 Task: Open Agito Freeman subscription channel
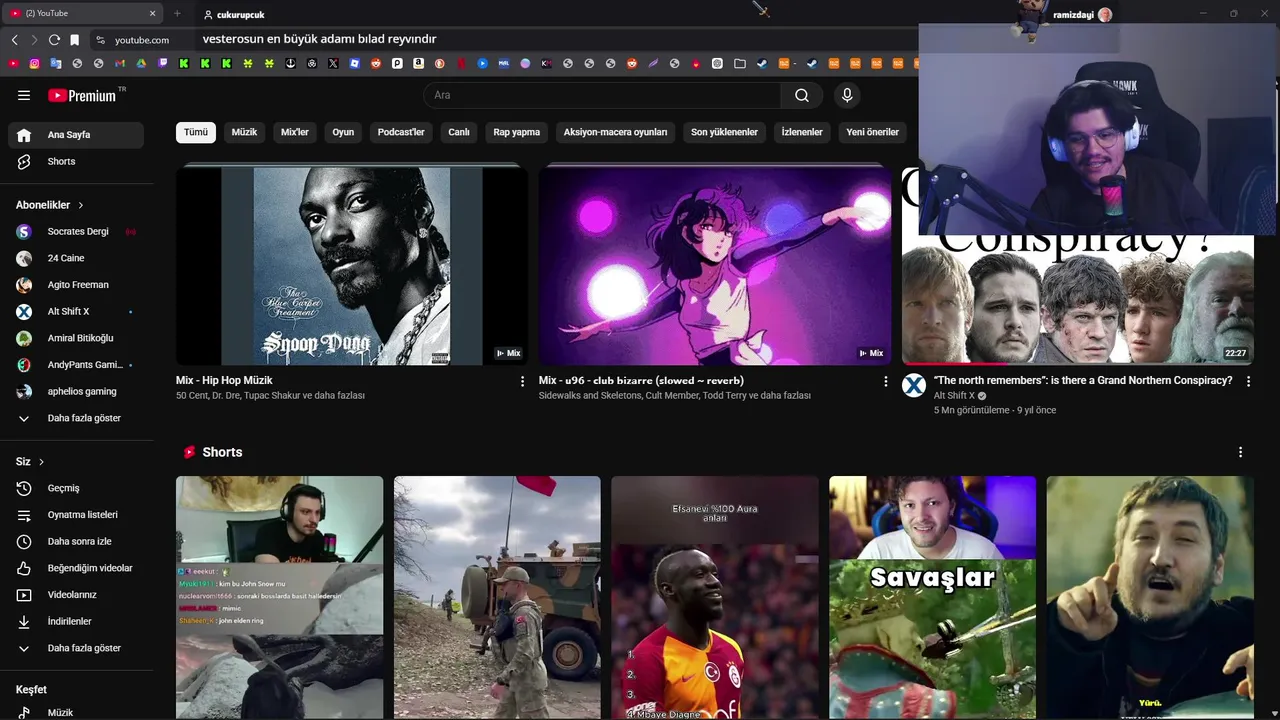[76, 285]
